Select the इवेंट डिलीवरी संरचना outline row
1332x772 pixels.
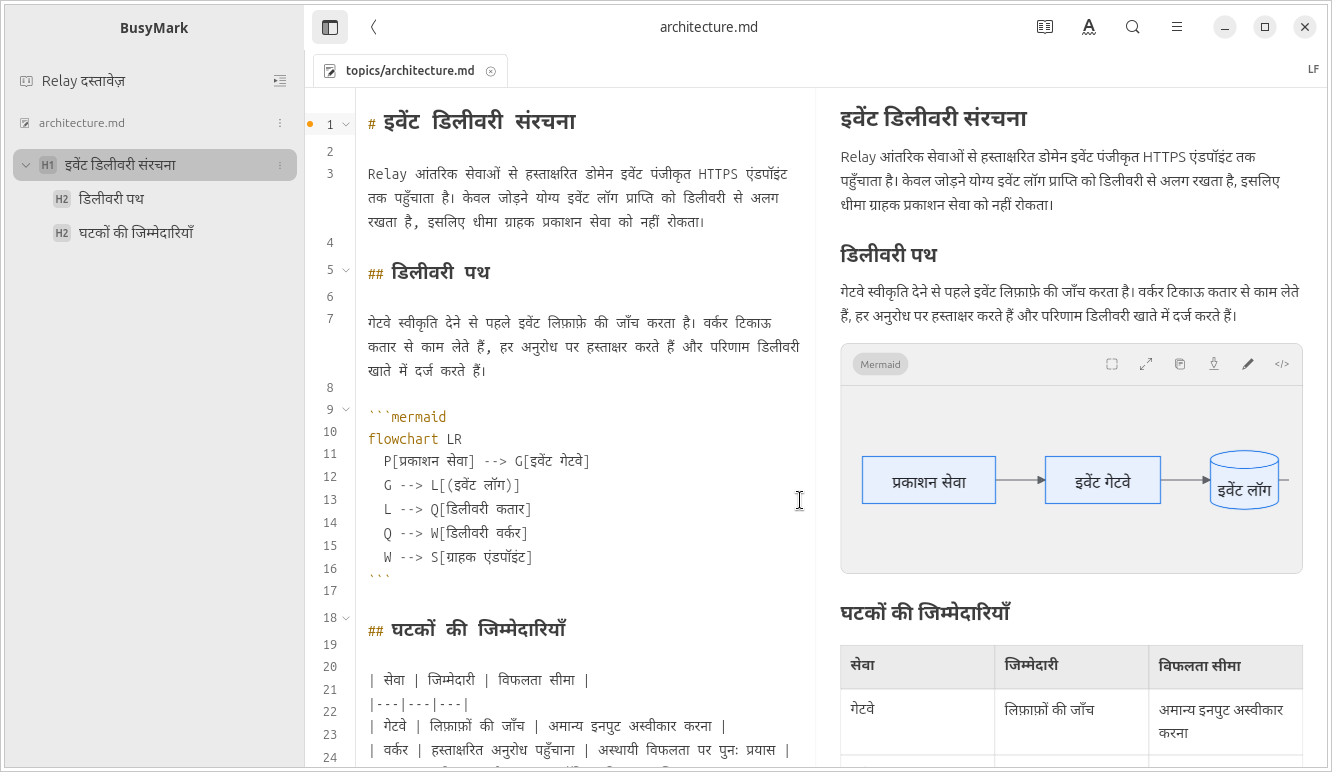click(155, 165)
